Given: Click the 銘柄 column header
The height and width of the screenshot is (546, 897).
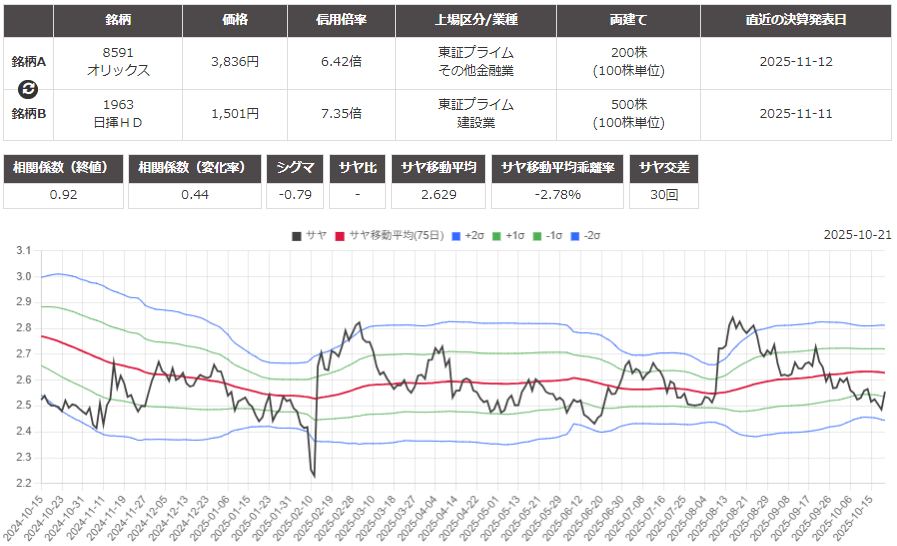Looking at the screenshot, I should (x=118, y=20).
